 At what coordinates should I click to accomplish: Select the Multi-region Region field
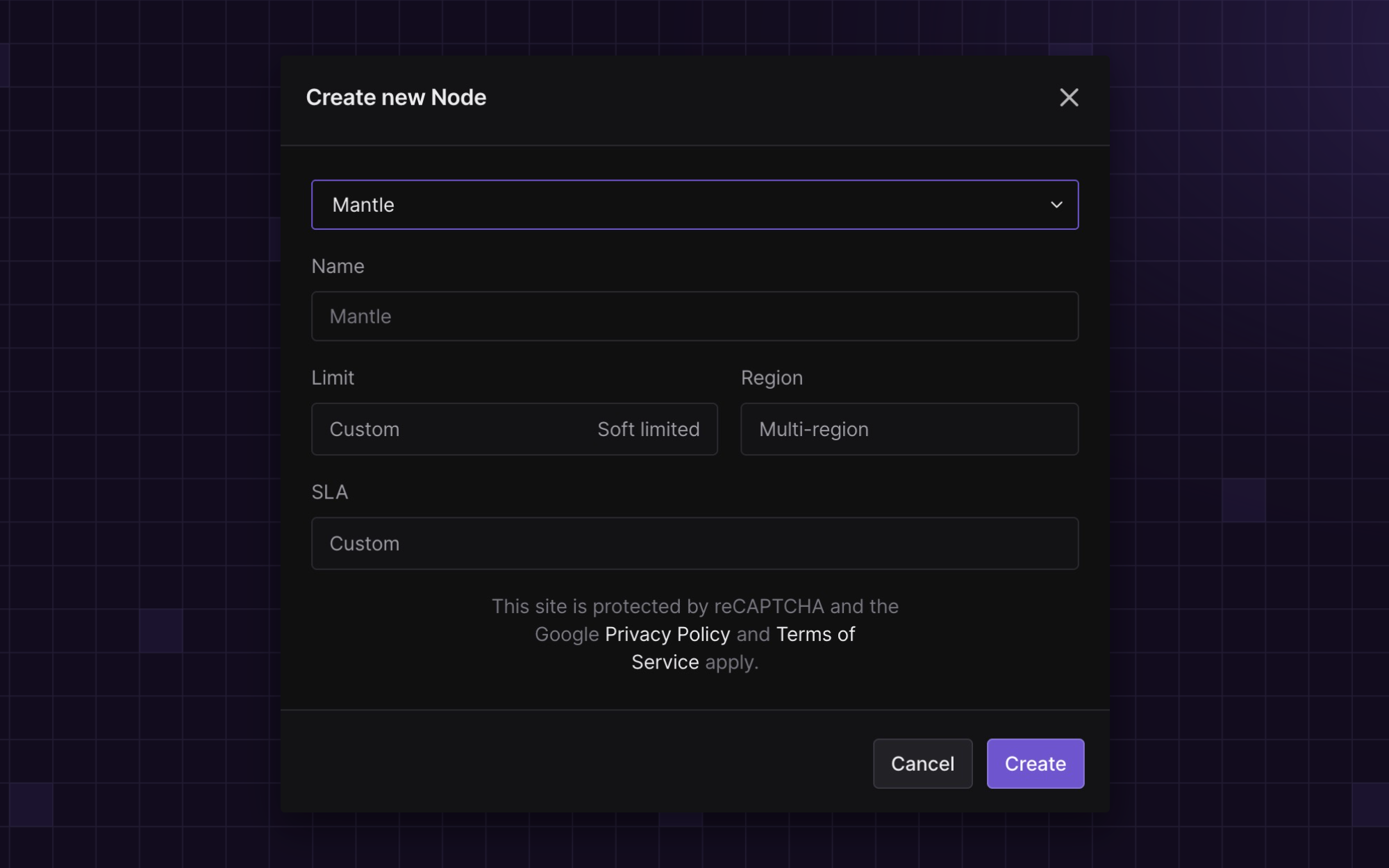tap(909, 429)
